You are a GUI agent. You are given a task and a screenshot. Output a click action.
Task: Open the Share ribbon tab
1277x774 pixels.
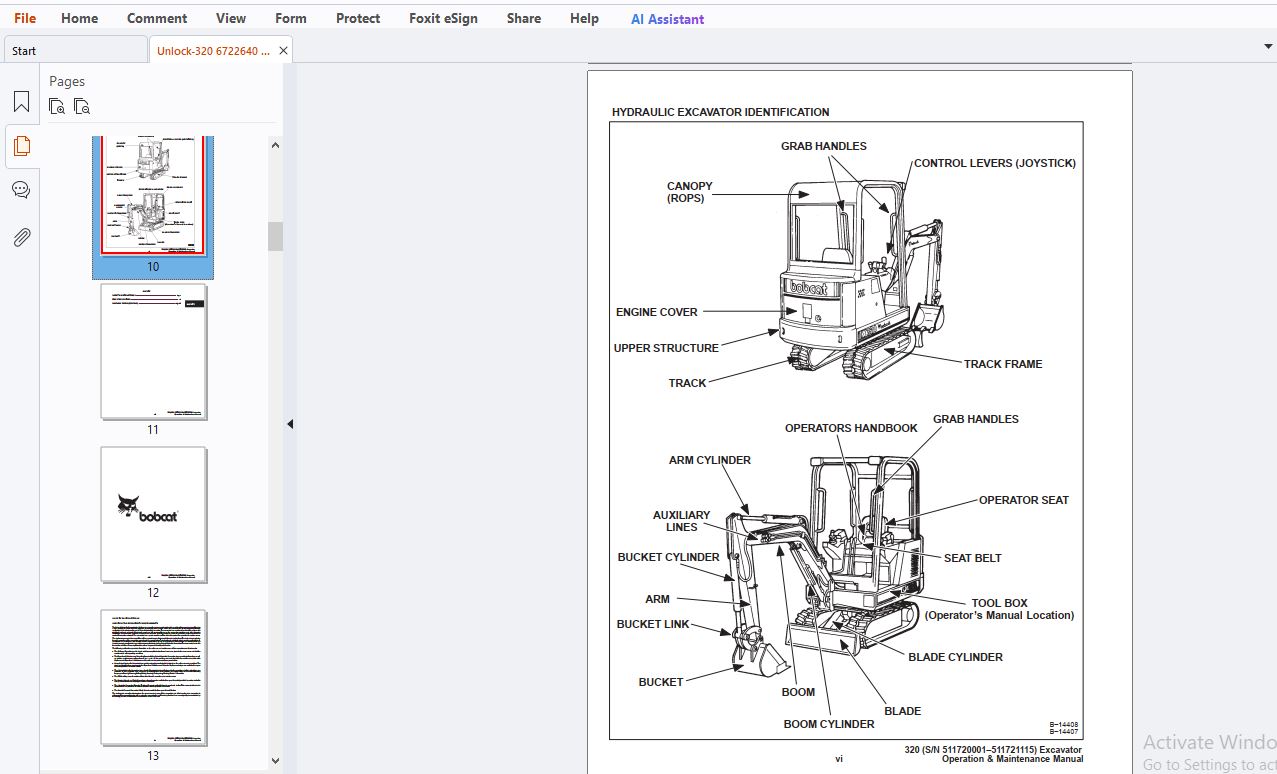(523, 18)
